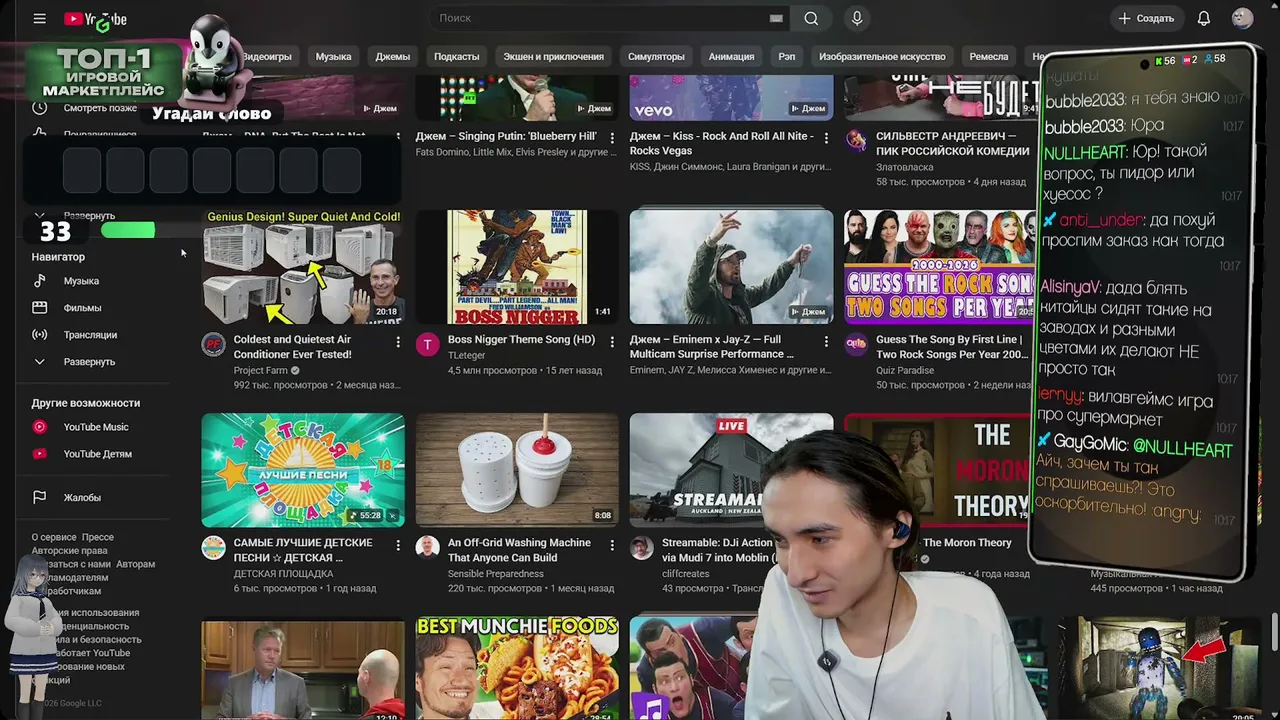
Task: Open options for Boss Nigger Theme Song video
Action: (x=612, y=342)
